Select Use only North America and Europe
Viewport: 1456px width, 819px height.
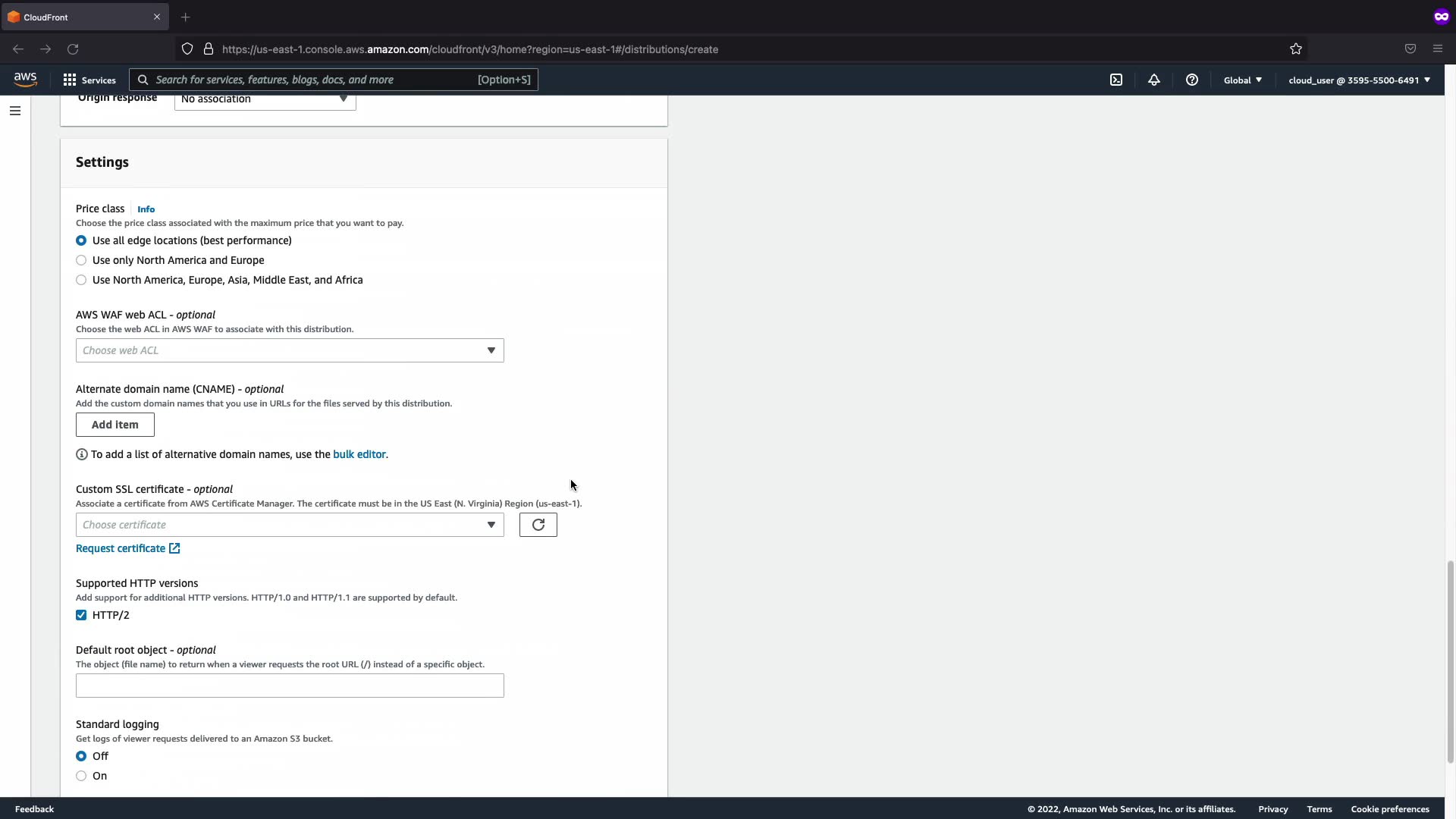(81, 260)
